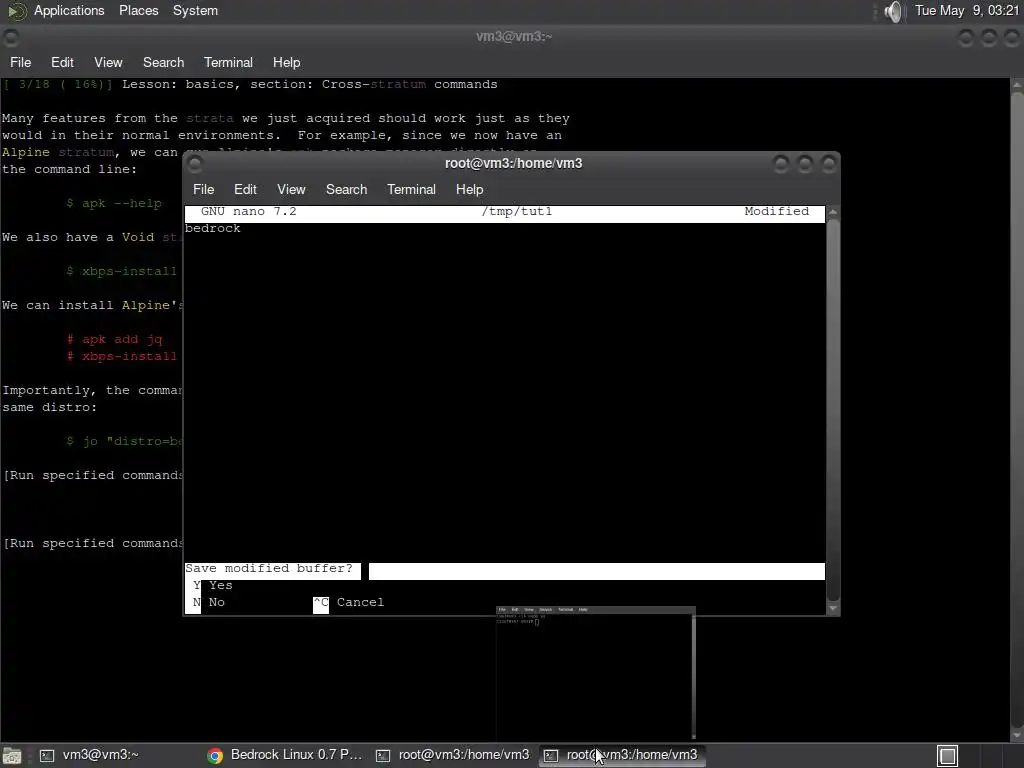Minimize the vm3@vm3:~ background window

(x=965, y=38)
